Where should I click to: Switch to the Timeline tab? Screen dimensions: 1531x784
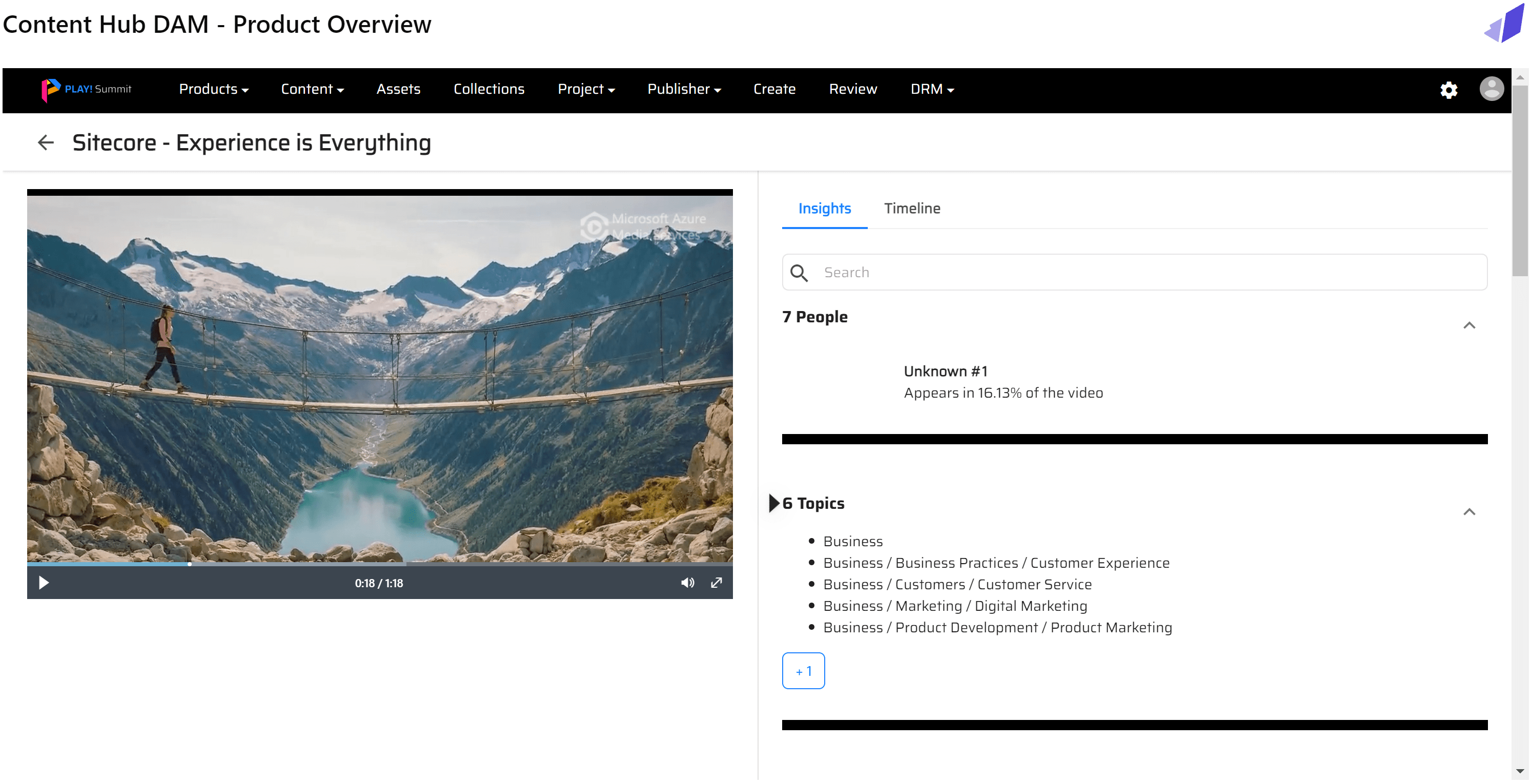click(912, 209)
